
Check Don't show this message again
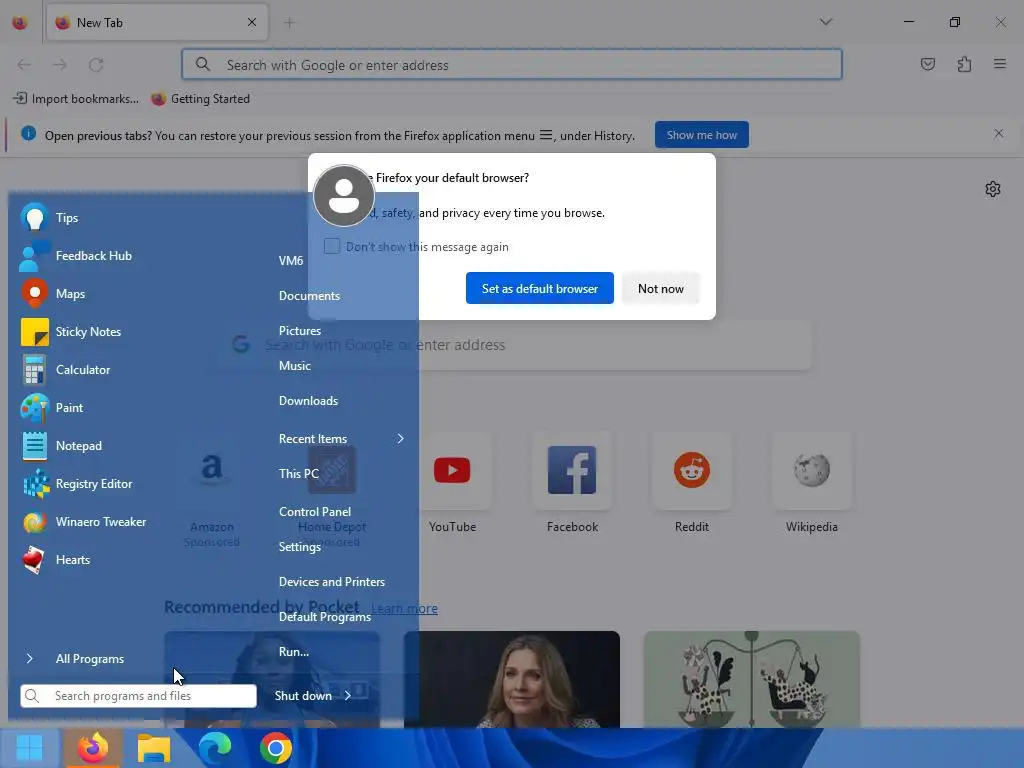[x=332, y=246]
